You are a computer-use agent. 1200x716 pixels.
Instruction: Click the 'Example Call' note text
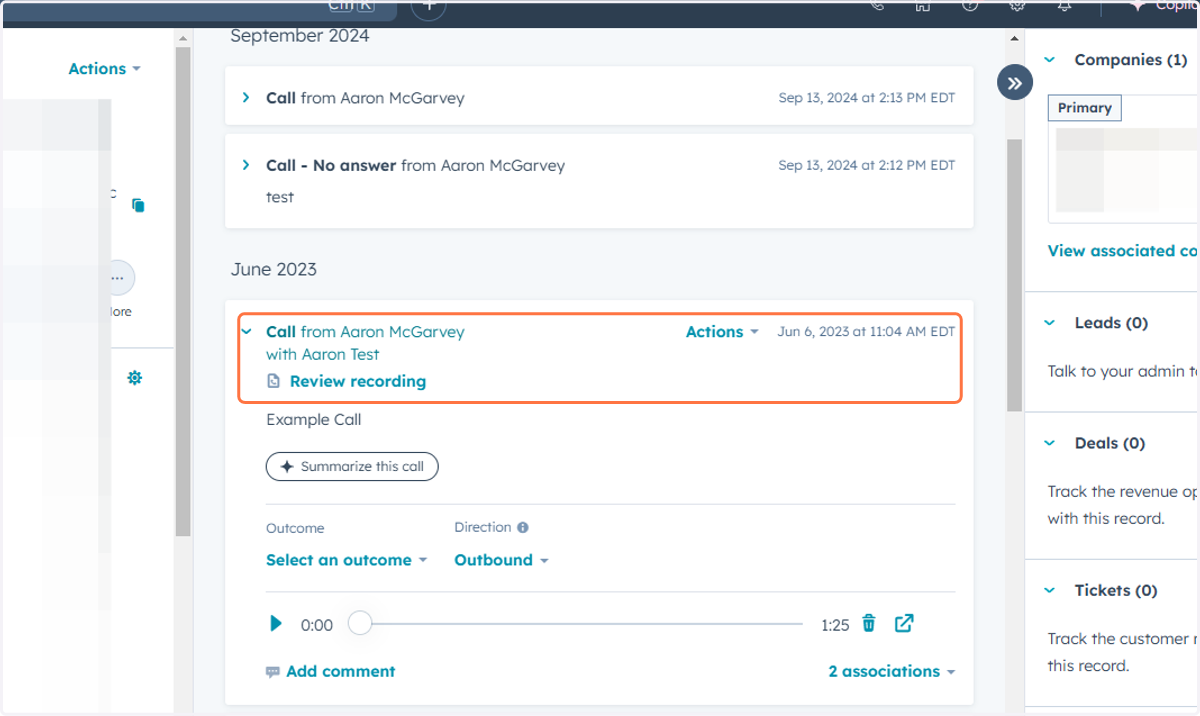(x=314, y=420)
